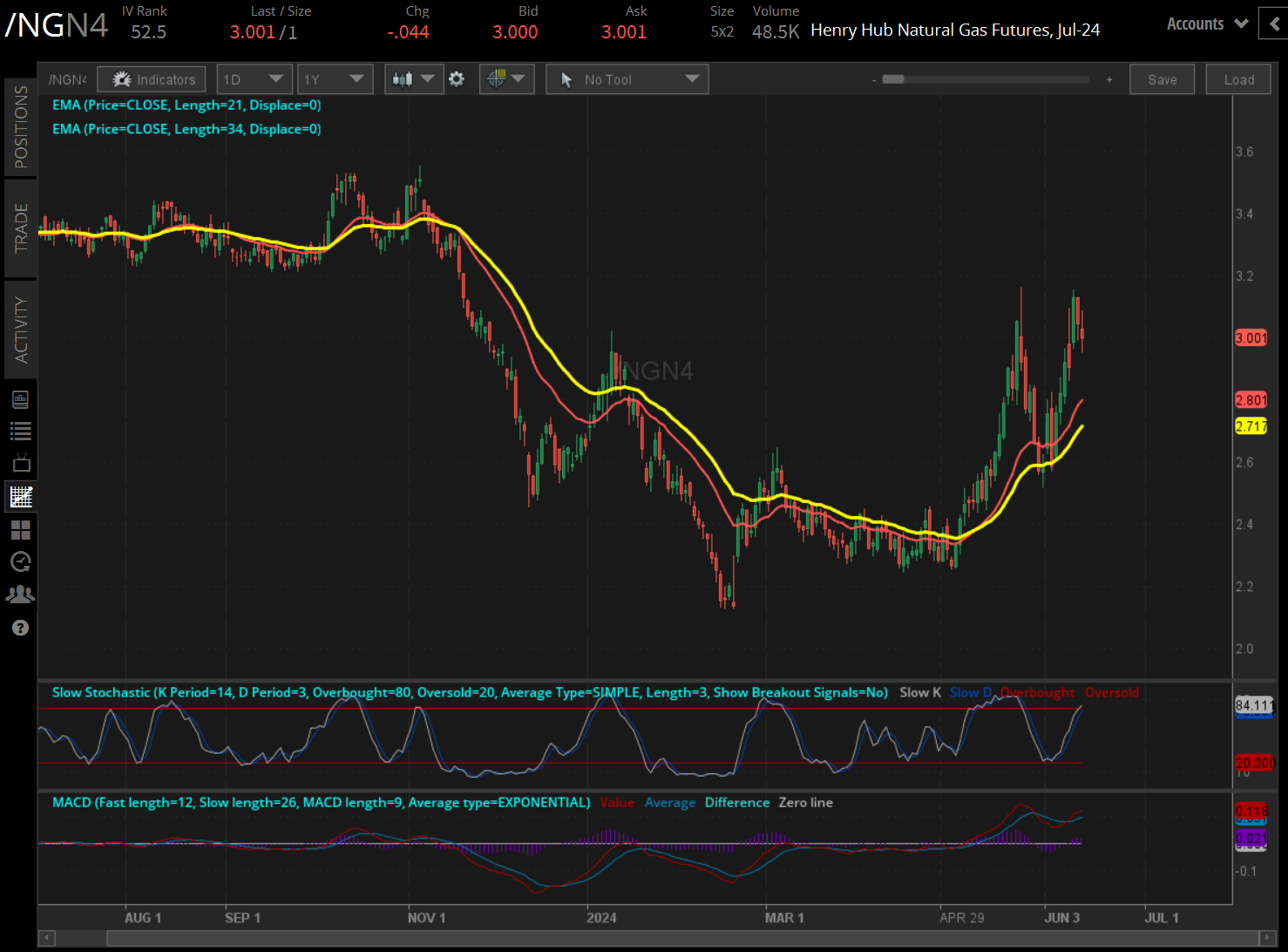Click the Save button
This screenshot has width=1288, height=952.
1162,79
